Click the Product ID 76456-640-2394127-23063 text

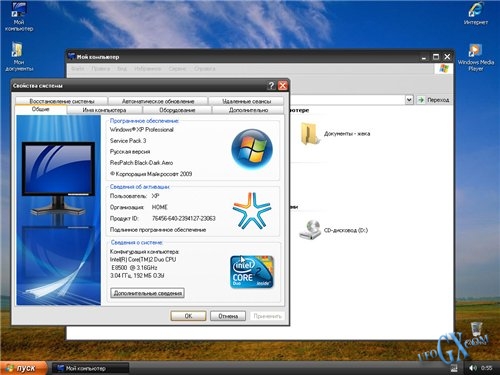(x=184, y=219)
